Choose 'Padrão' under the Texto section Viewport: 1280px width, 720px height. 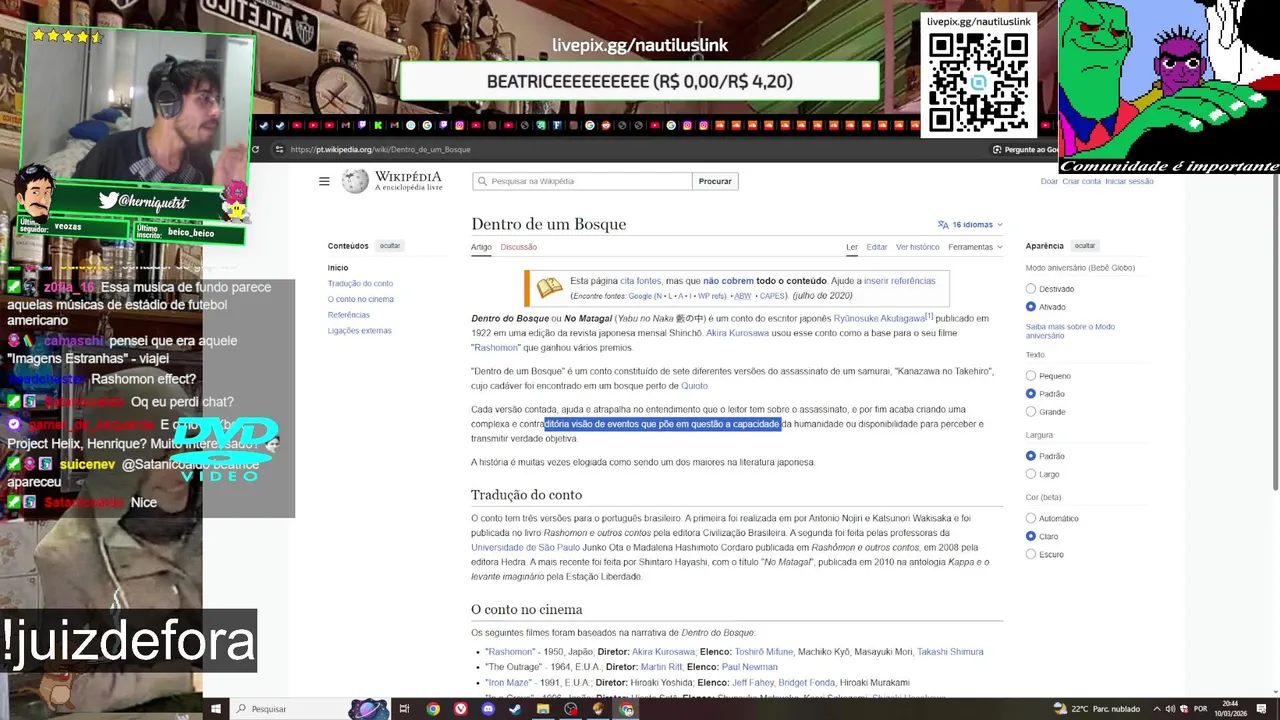tap(1031, 394)
